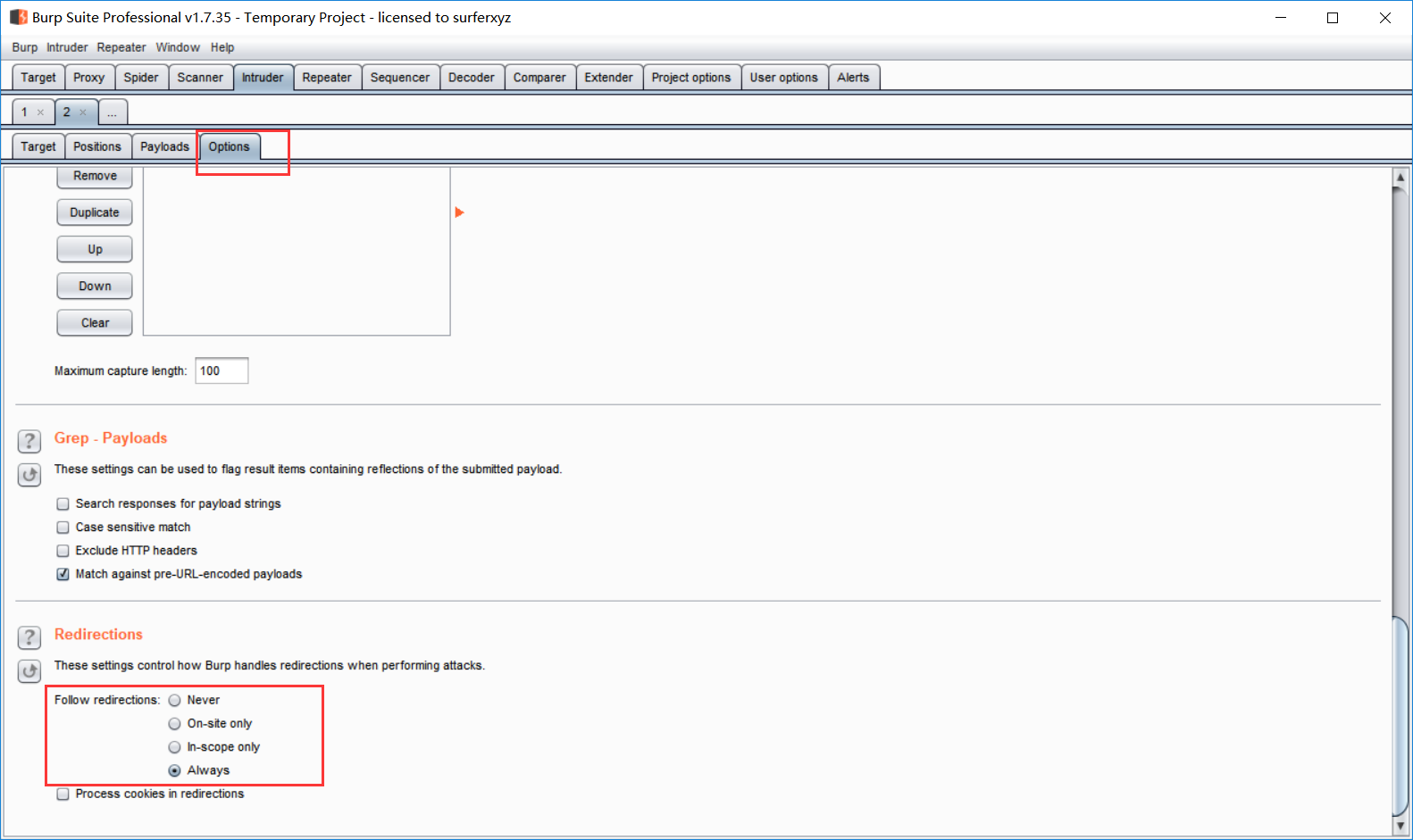The image size is (1413, 840).
Task: Open help for Grep - Payloads section
Action: tap(29, 441)
